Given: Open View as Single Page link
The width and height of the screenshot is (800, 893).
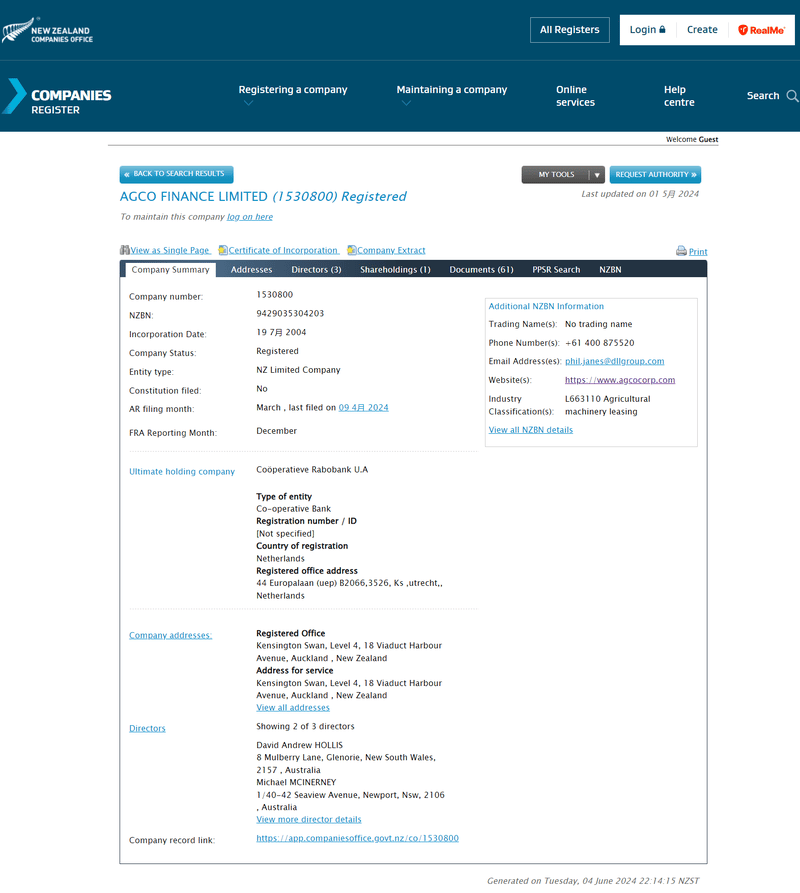Looking at the screenshot, I should coord(170,250).
